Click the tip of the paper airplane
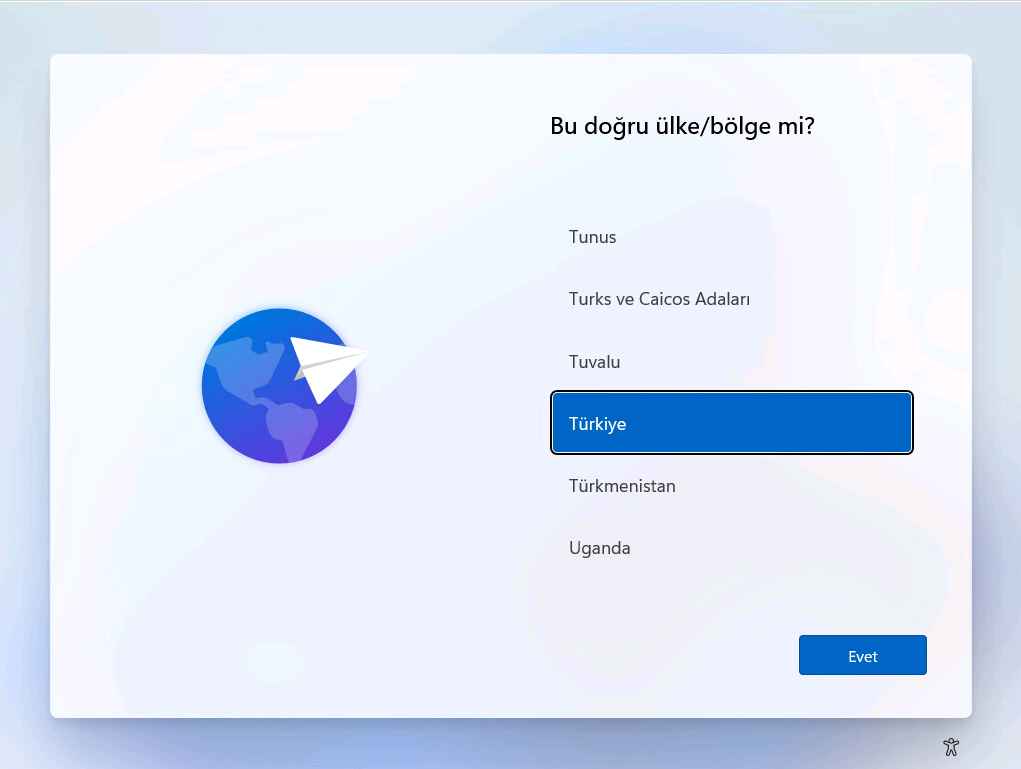The height and width of the screenshot is (769, 1021). (364, 352)
